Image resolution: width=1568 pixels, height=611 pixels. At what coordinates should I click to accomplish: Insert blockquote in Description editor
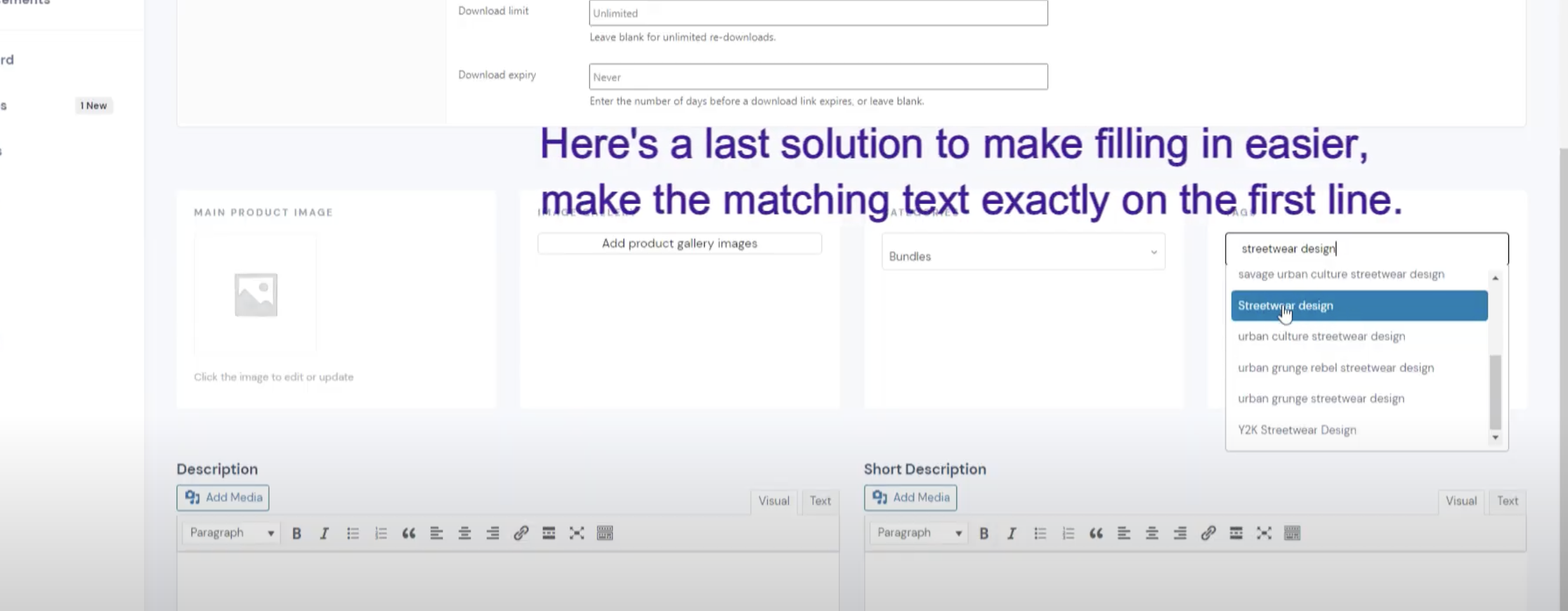click(408, 533)
